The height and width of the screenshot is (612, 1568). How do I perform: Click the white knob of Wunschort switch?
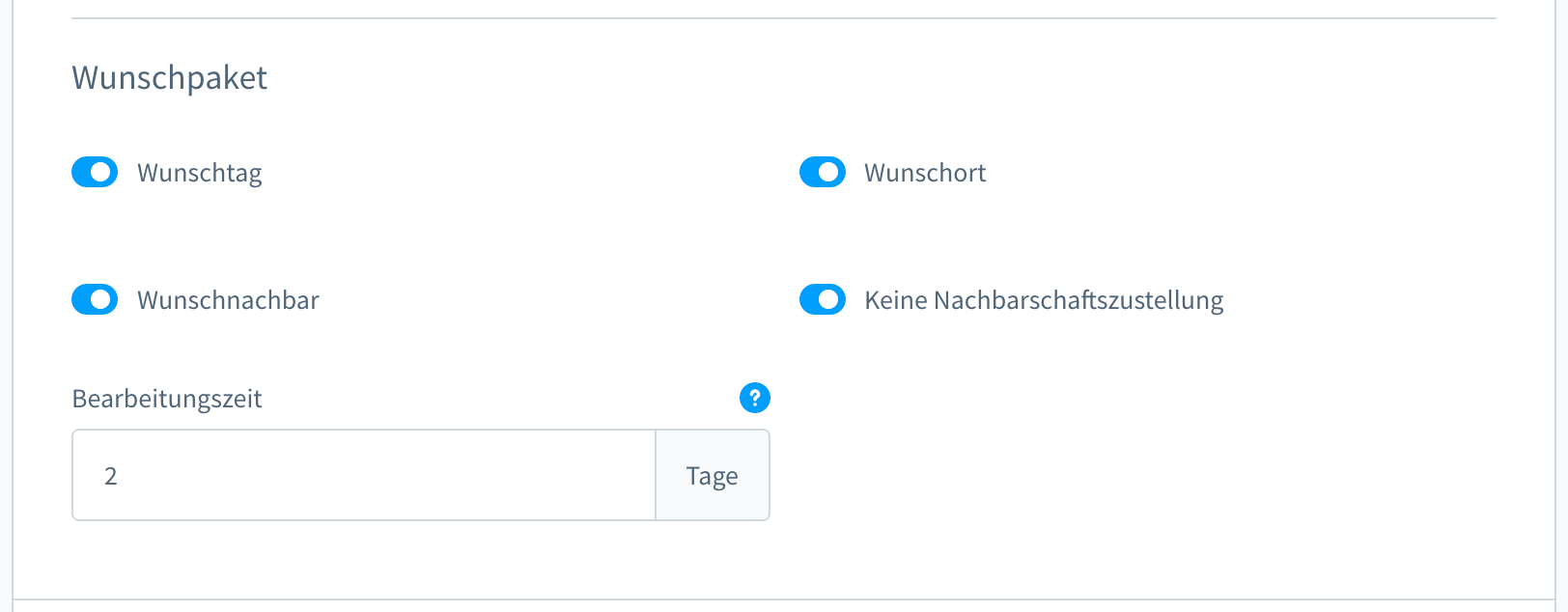828,172
